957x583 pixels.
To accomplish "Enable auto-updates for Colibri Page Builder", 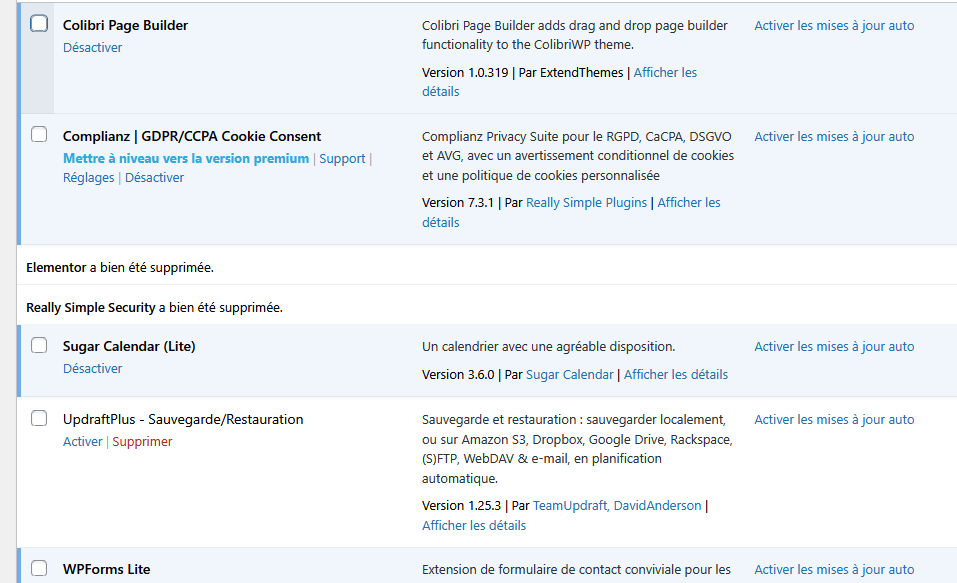I will tap(834, 25).
